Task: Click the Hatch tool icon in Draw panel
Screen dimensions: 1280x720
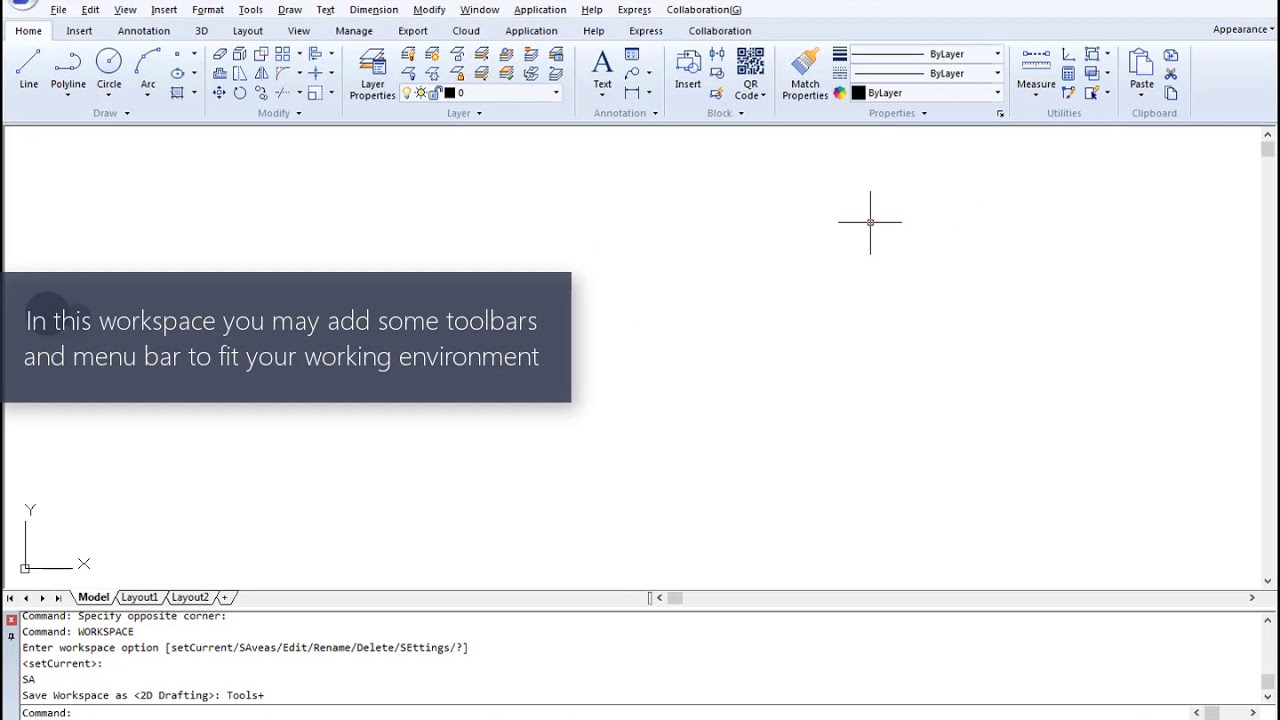Action: [x=177, y=93]
